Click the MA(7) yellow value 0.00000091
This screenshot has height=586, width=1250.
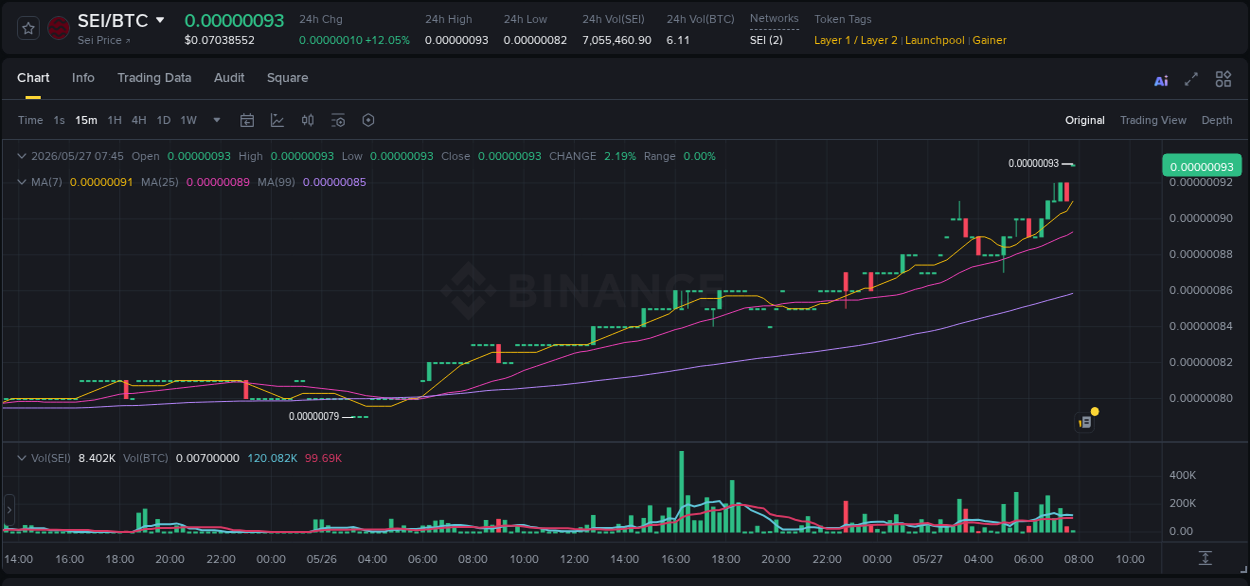101,182
